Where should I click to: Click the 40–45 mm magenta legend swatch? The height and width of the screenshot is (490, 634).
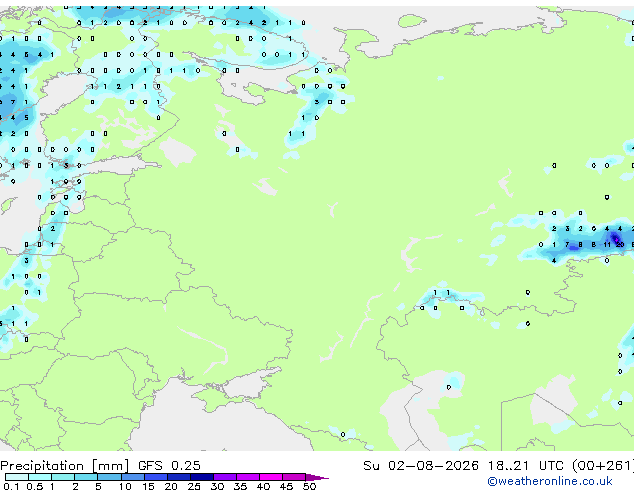pyautogui.click(x=271, y=477)
